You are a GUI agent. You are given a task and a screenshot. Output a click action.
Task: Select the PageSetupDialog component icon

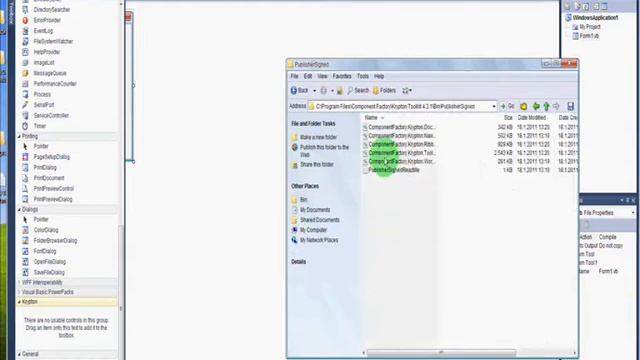25,157
